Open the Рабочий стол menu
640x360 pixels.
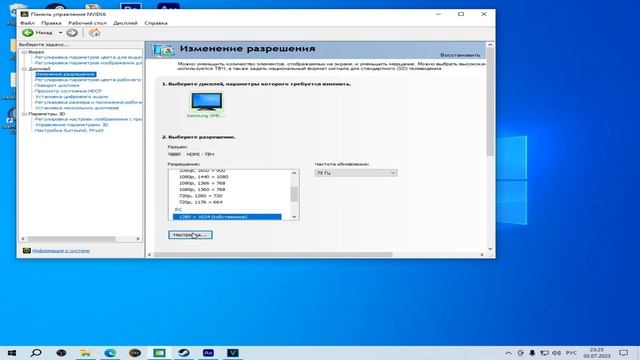pos(87,23)
